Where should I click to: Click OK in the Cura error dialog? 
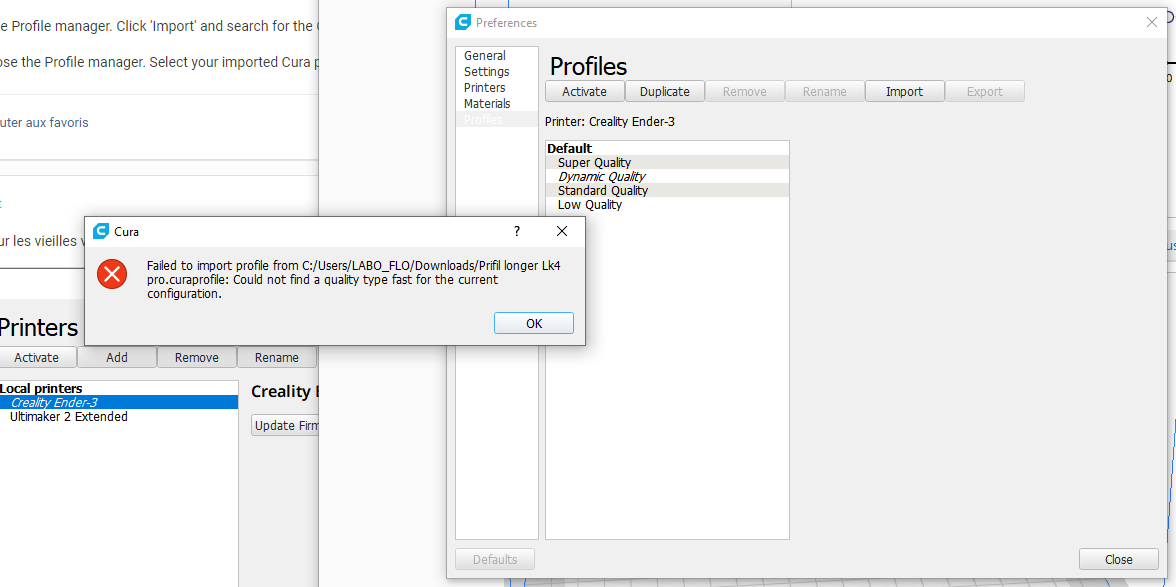click(x=533, y=323)
